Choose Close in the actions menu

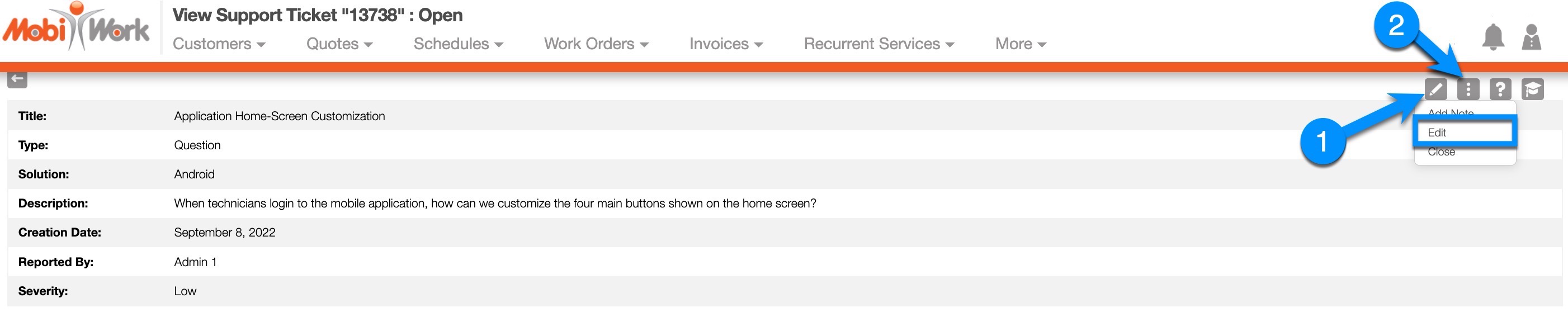1442,152
